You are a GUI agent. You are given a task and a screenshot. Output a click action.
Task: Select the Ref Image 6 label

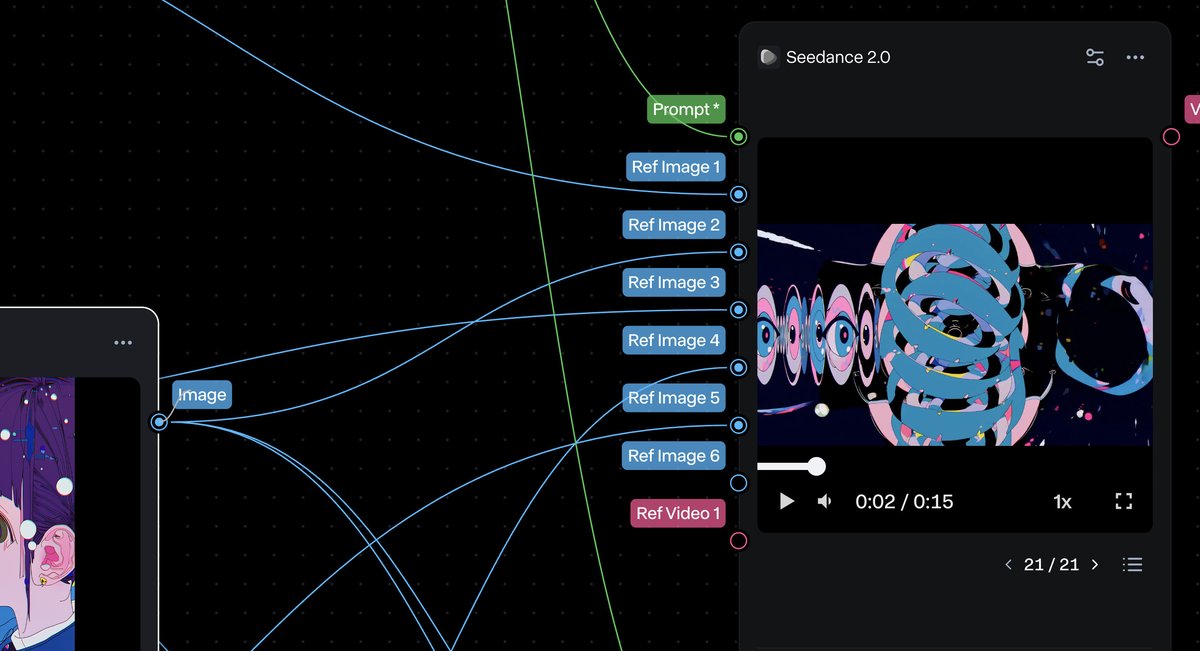[x=674, y=456]
